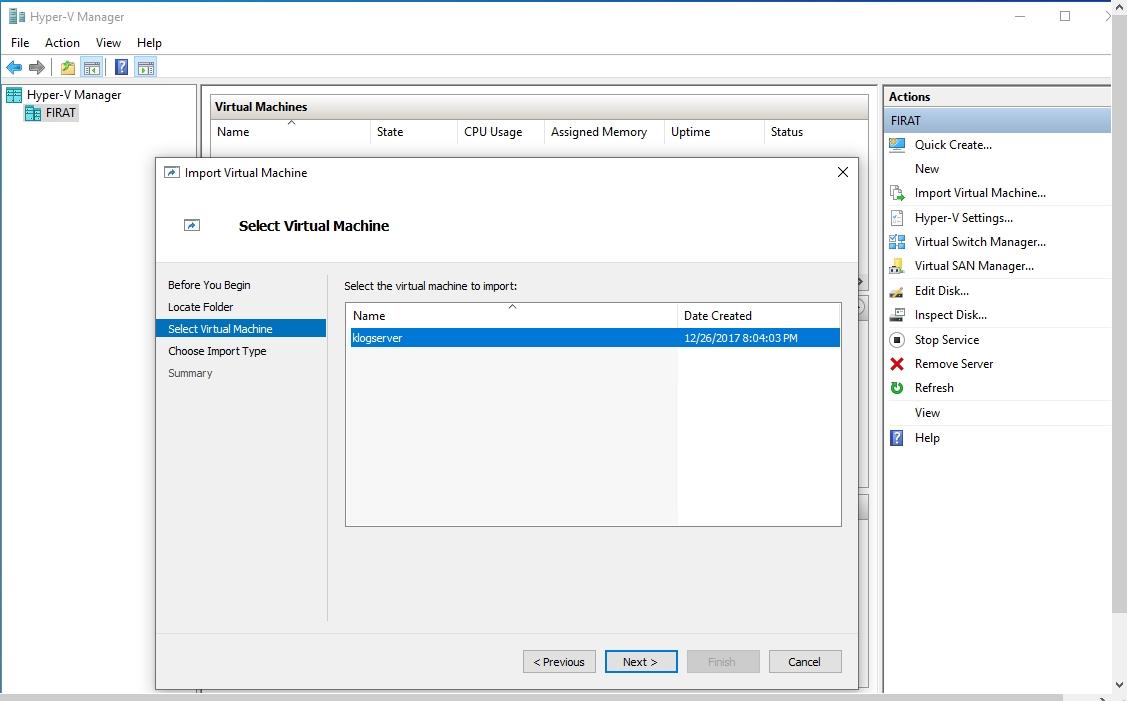Click the Edit Disk icon
This screenshot has height=701, width=1127.
pyautogui.click(x=897, y=291)
